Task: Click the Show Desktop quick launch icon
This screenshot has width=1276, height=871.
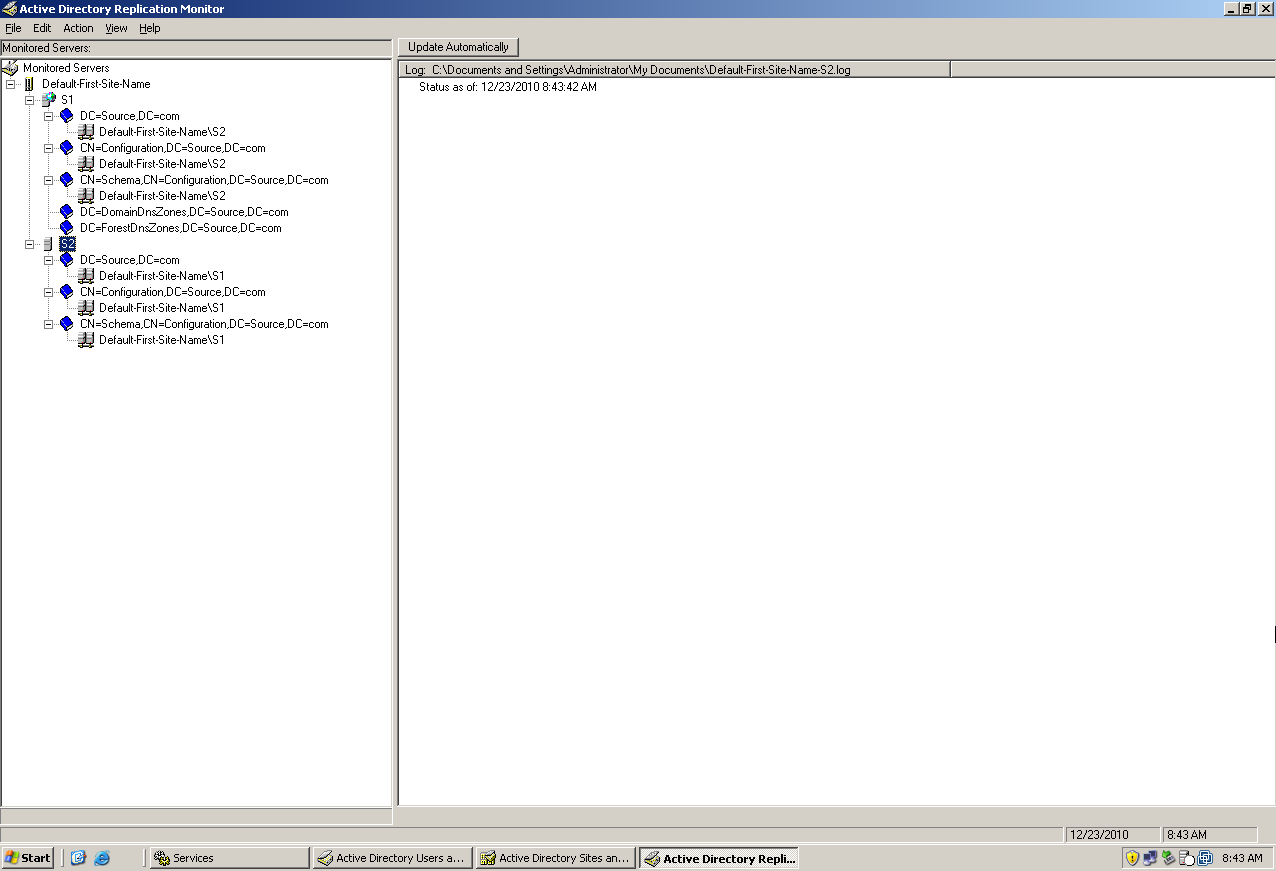Action: click(x=79, y=858)
